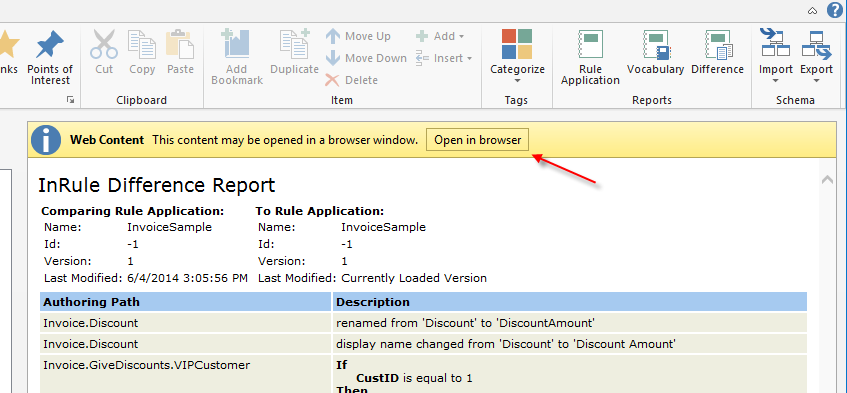Click the Open in browser button

[x=478, y=140]
